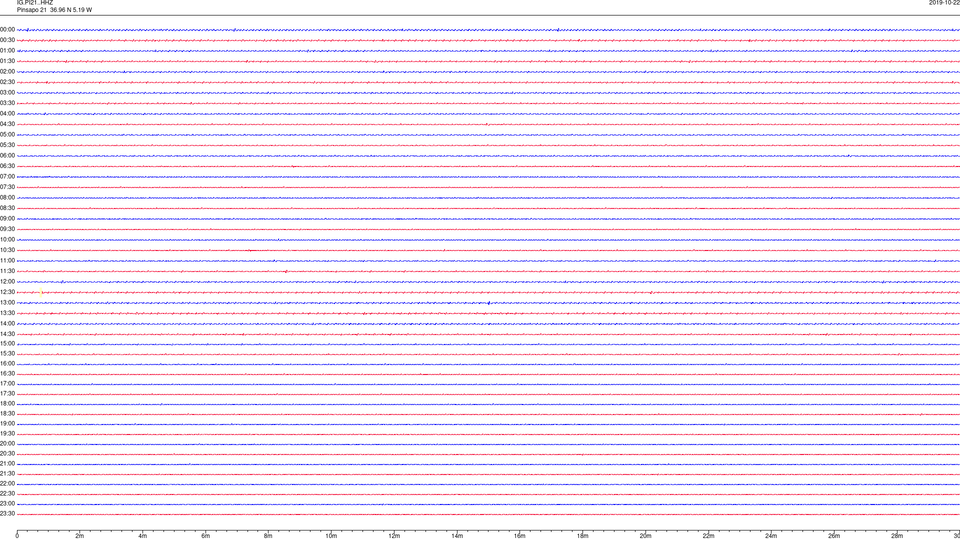This screenshot has height=540, width=960.
Task: Select the 02:00 trace time label
Action: [x=7, y=72]
